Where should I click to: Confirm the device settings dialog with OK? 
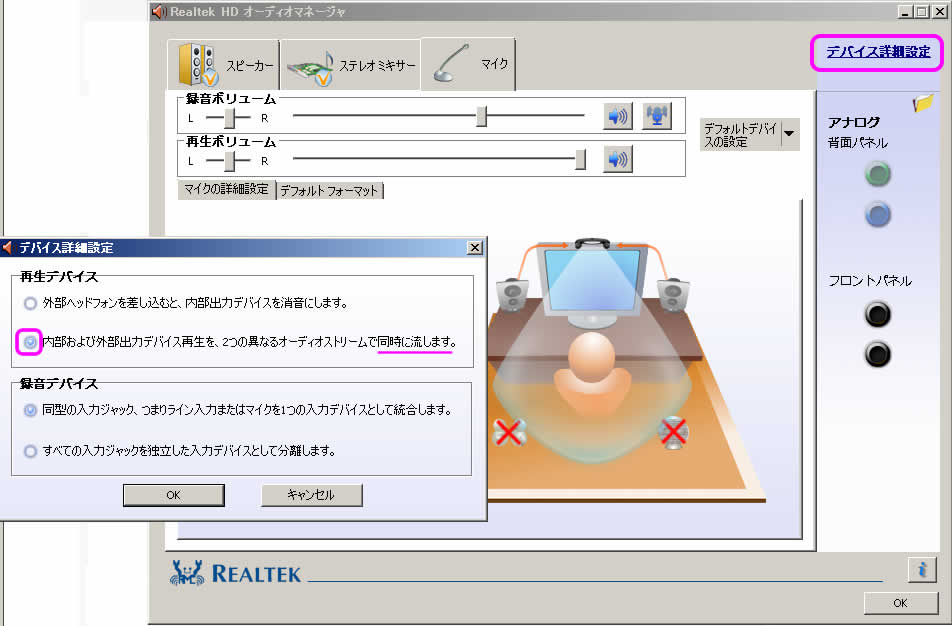tap(174, 495)
